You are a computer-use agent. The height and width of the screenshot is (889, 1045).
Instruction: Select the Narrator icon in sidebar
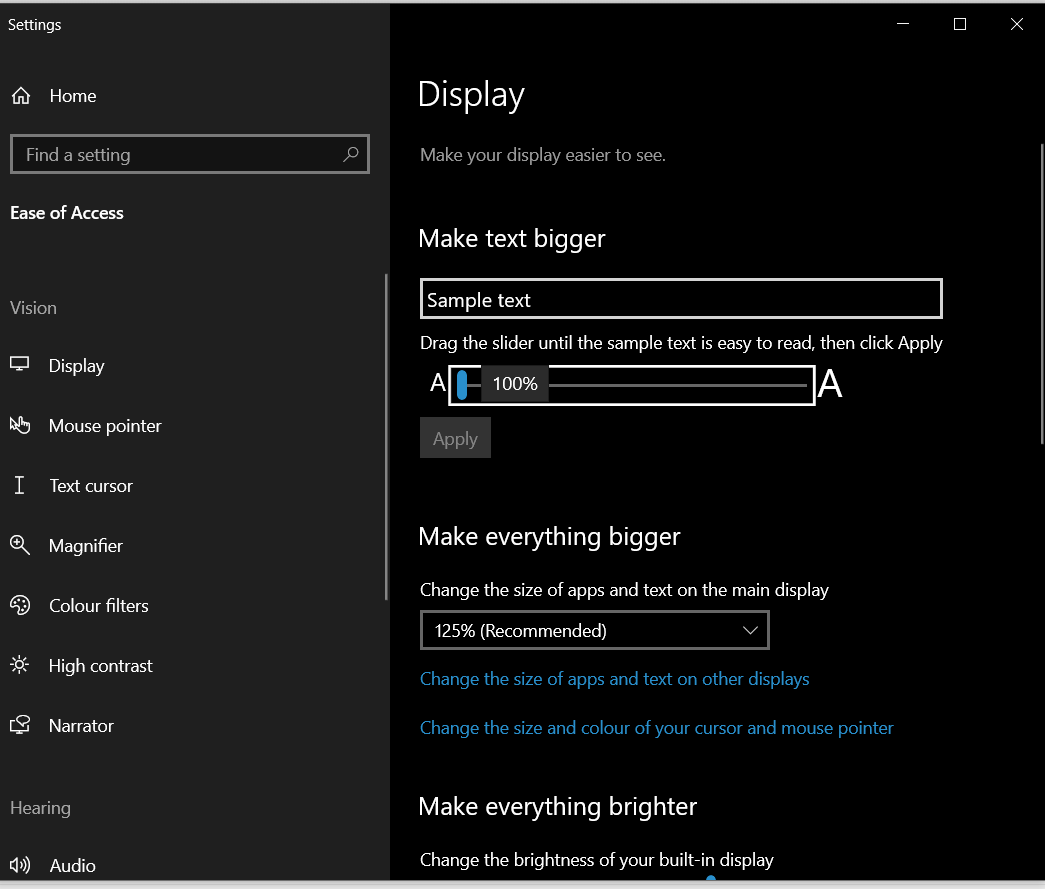coord(20,725)
